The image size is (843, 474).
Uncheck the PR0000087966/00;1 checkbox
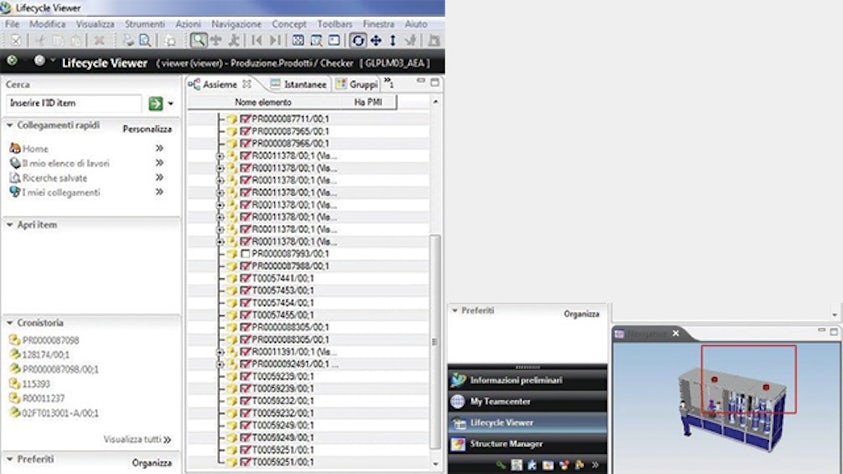[x=246, y=143]
